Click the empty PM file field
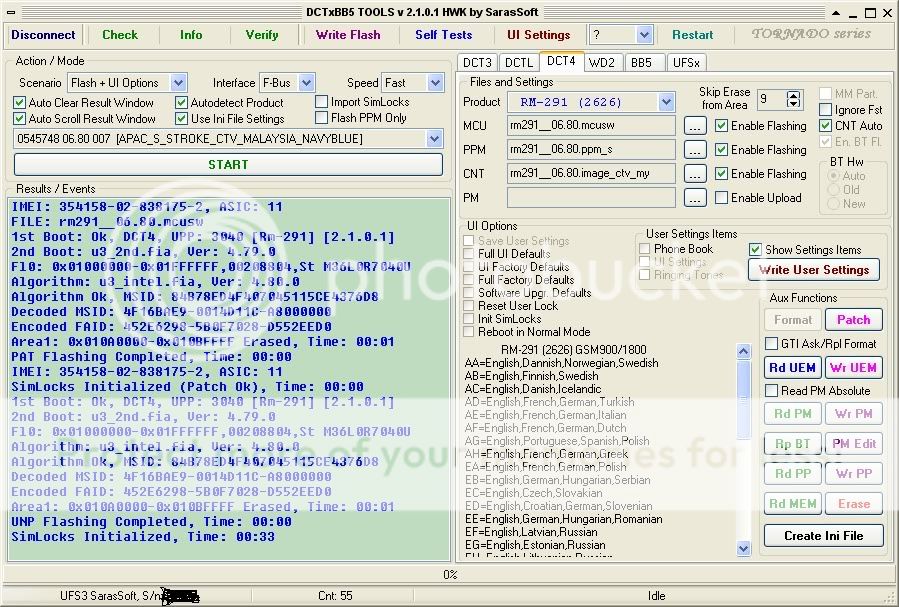This screenshot has height=607, width=899. click(x=591, y=198)
